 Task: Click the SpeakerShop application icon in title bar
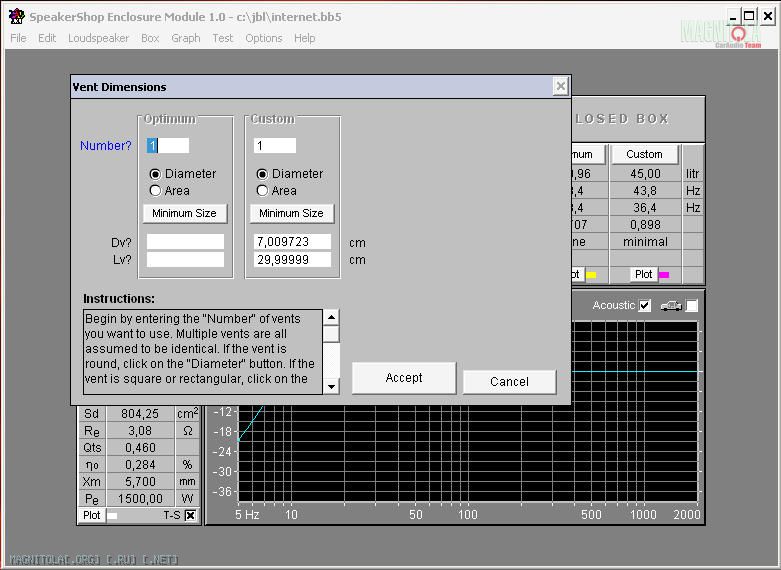(16, 16)
